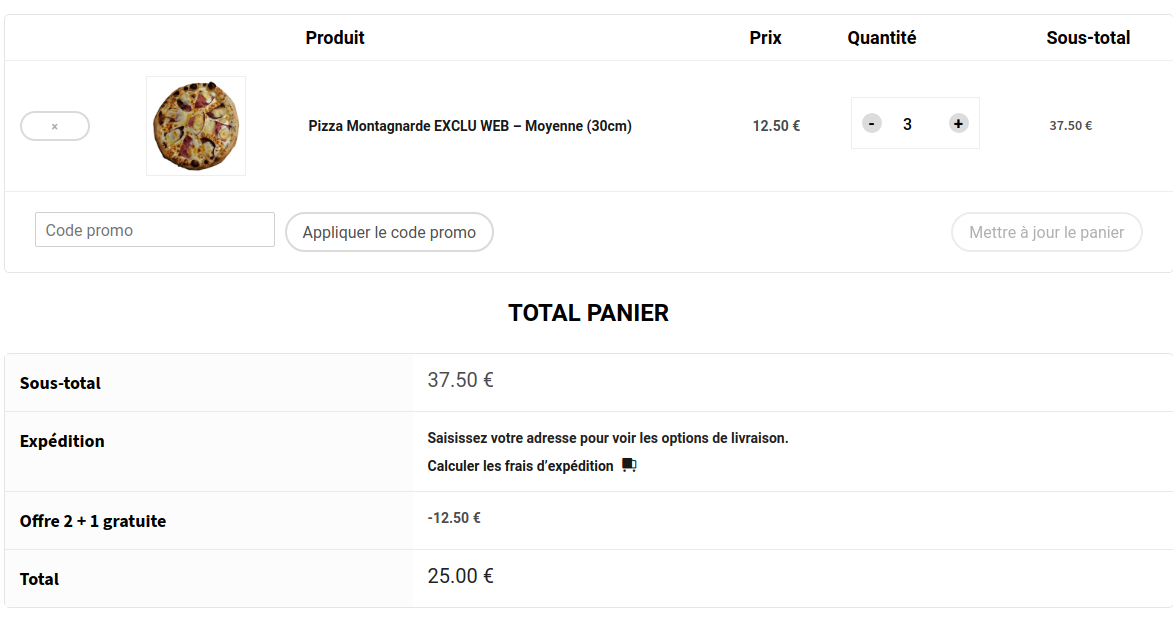This screenshot has height=623, width=1173.
Task: Click the Code promo input field
Action: point(154,229)
